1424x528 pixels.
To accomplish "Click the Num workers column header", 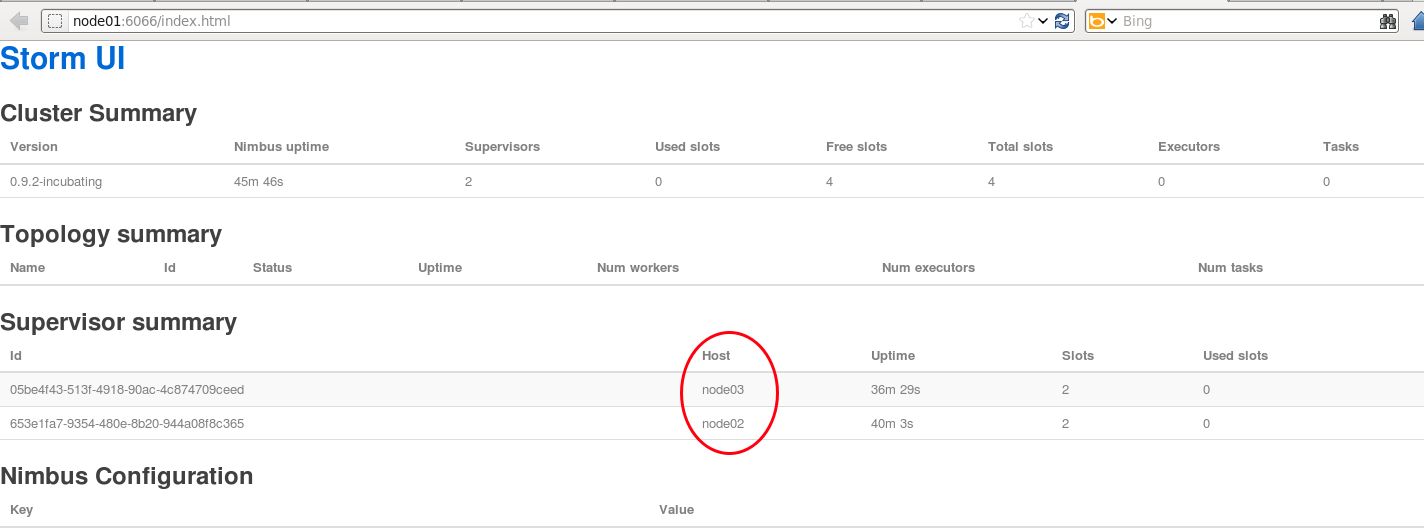I will click(x=638, y=268).
